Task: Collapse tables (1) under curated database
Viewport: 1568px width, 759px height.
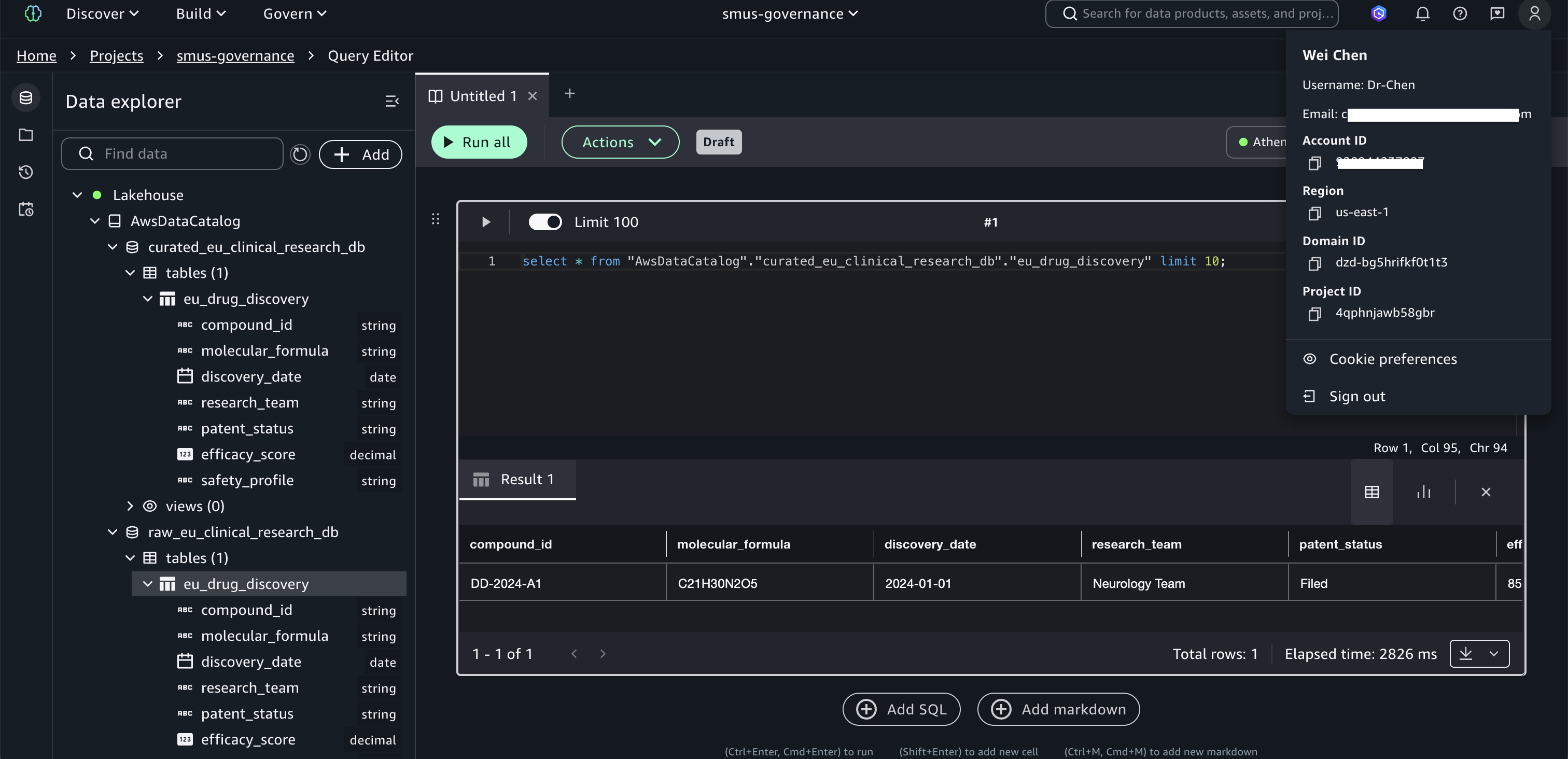Action: pyautogui.click(x=130, y=273)
